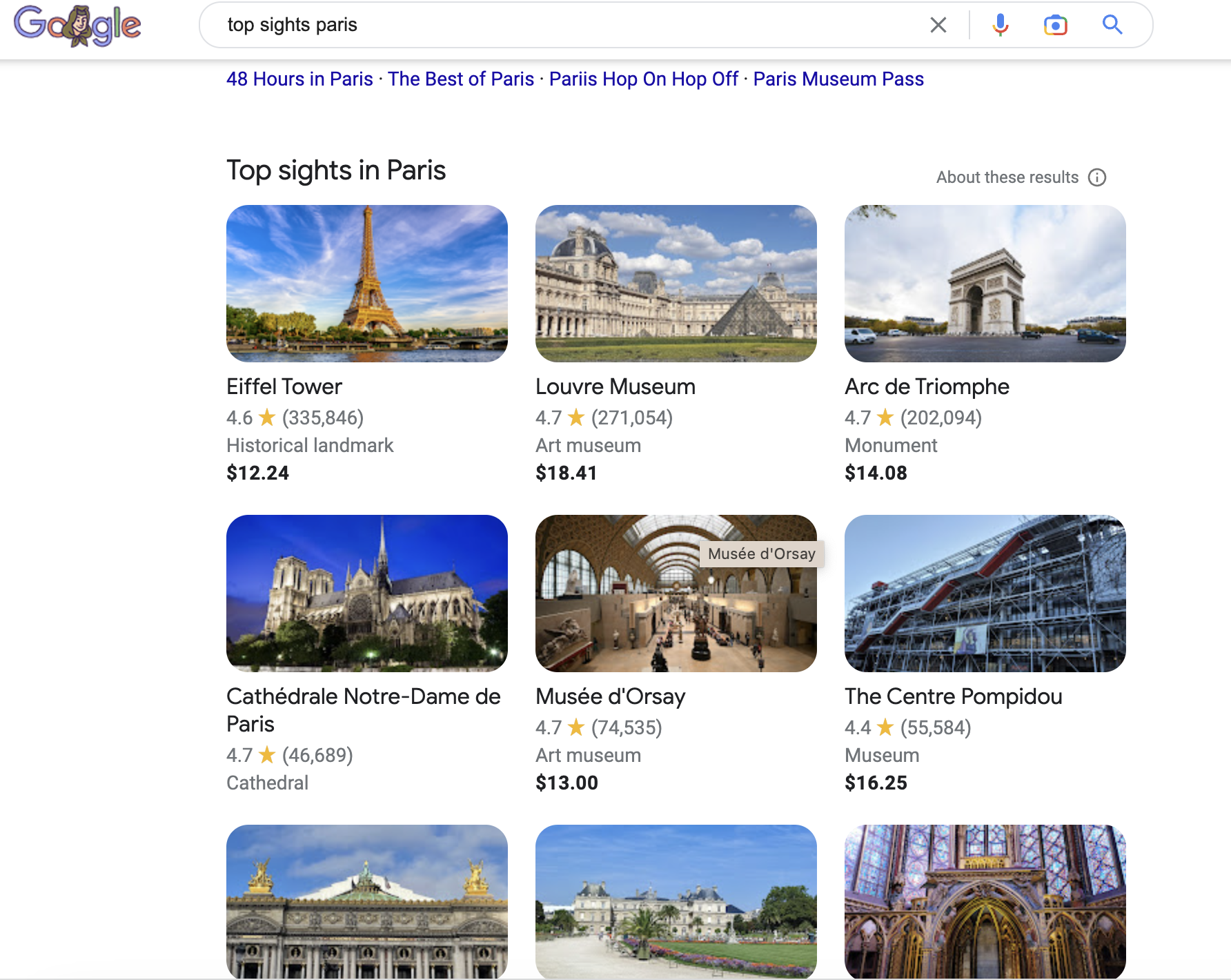1231x980 pixels.
Task: Open the 48 Hours in Paris link
Action: (x=300, y=79)
